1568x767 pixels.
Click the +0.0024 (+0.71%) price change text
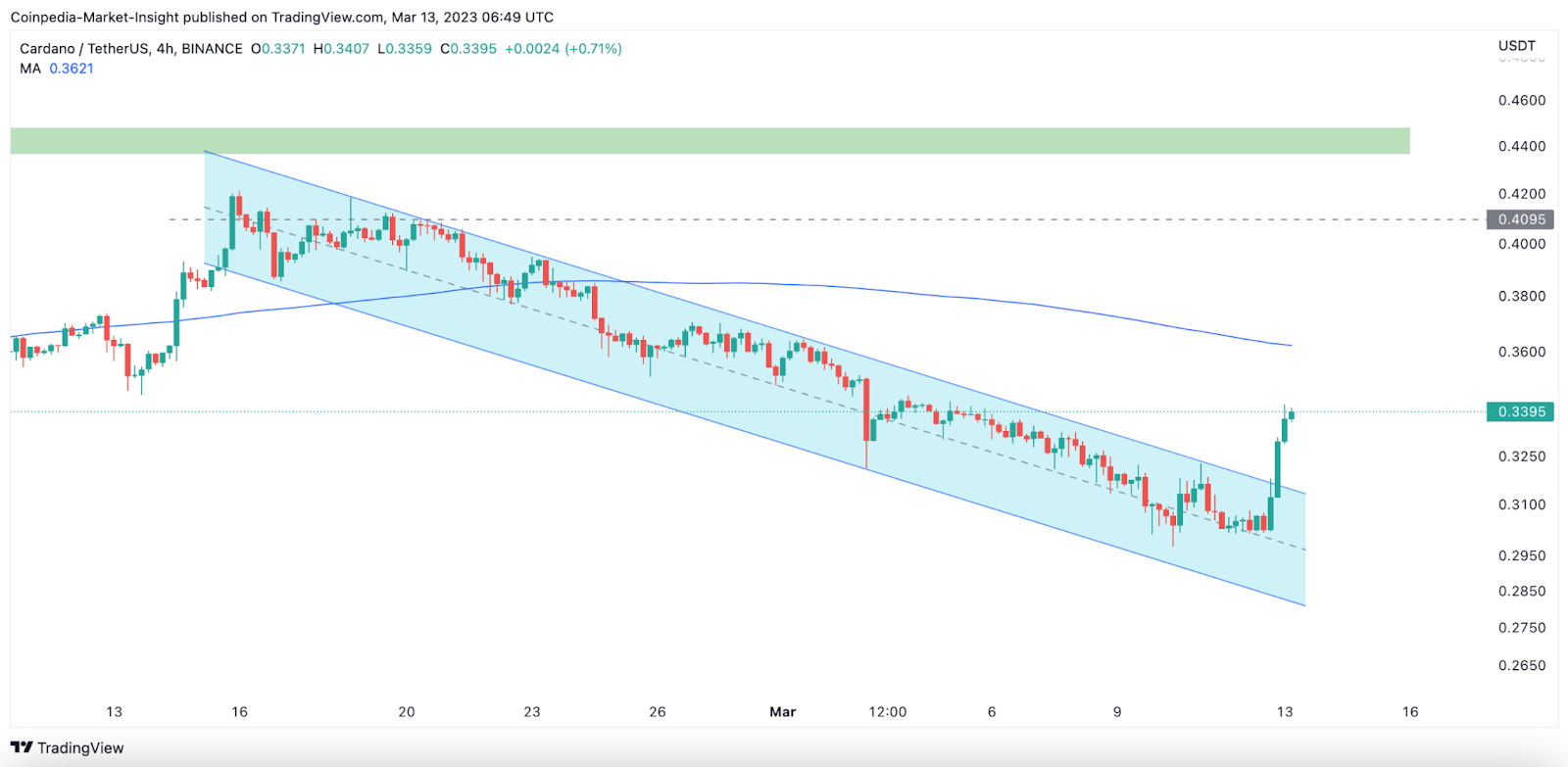[563, 49]
